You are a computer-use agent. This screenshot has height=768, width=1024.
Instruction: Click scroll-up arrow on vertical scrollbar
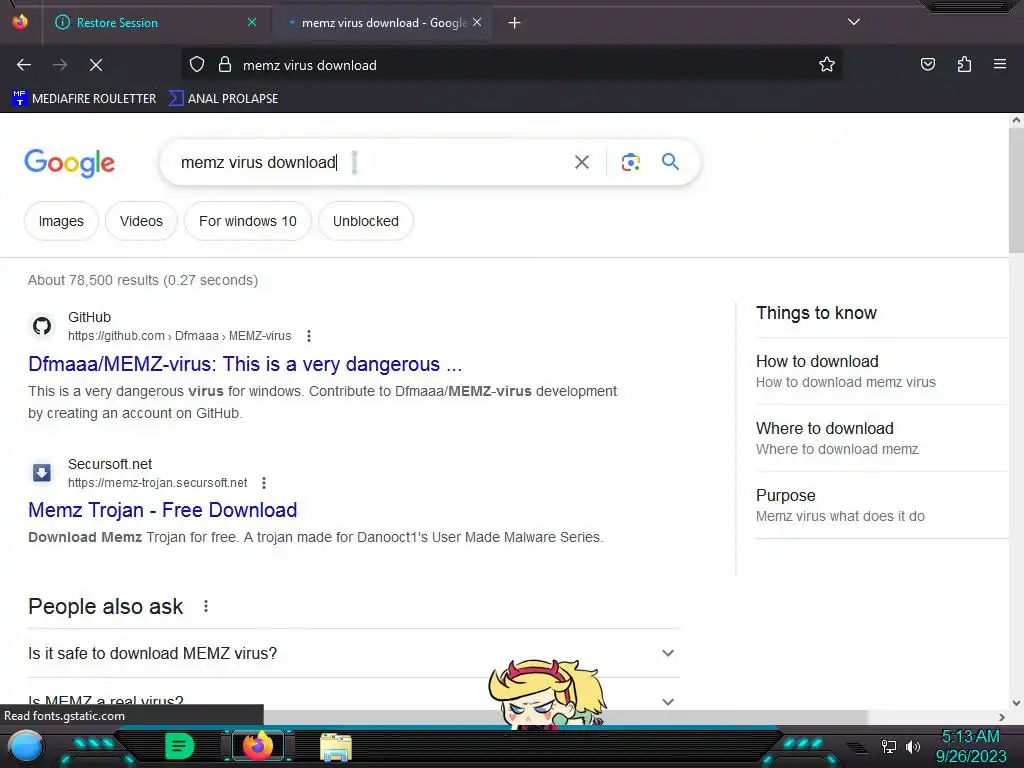pos(1016,120)
